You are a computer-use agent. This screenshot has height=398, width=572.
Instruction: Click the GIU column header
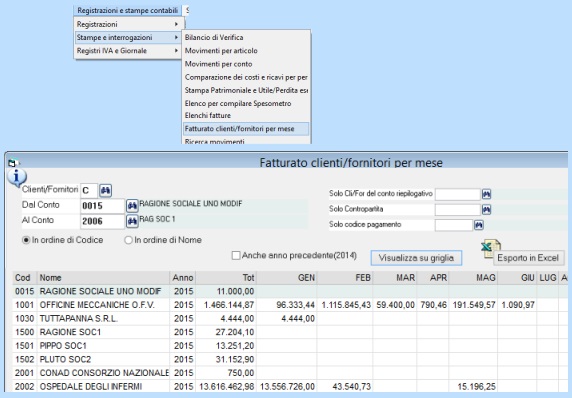click(x=517, y=278)
